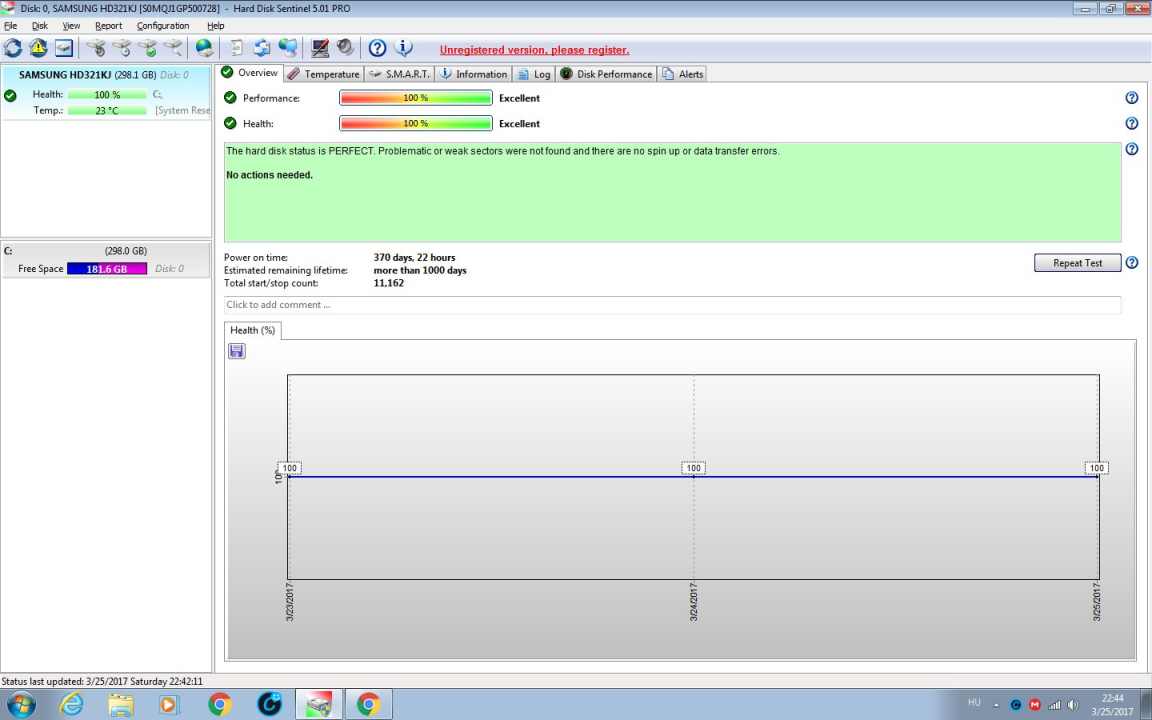Viewport: 1152px width, 720px height.
Task: Click the disk panel icon in toolbar
Action: tap(64, 48)
